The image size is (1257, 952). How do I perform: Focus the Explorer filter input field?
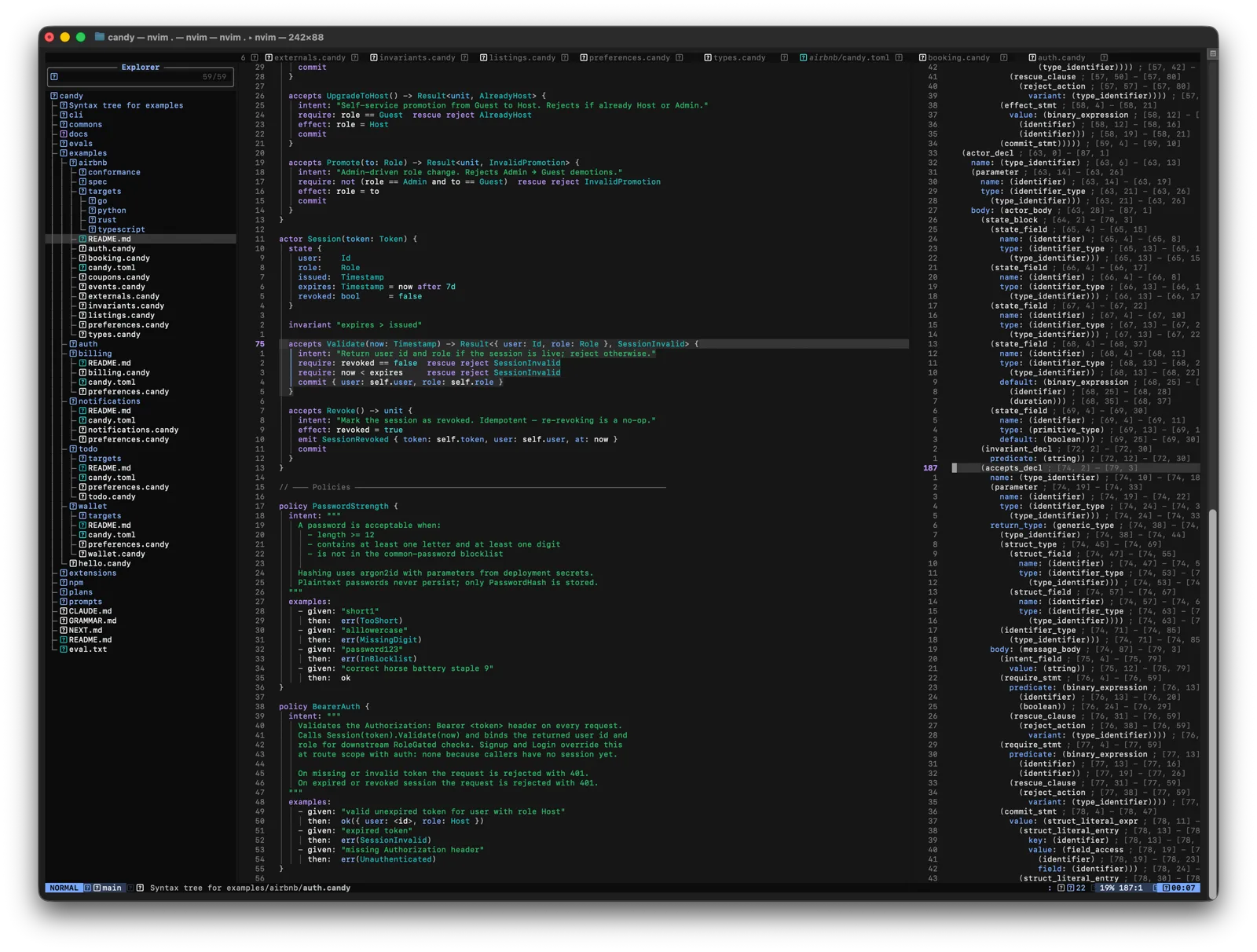[141, 77]
